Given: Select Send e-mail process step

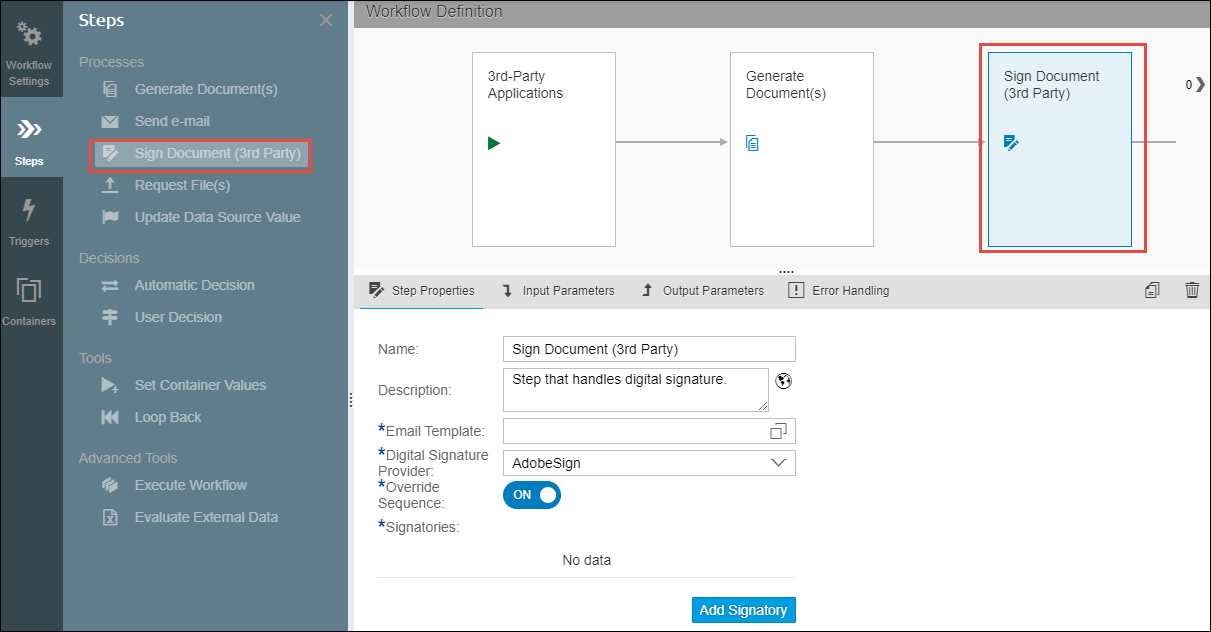Looking at the screenshot, I should click(x=172, y=121).
